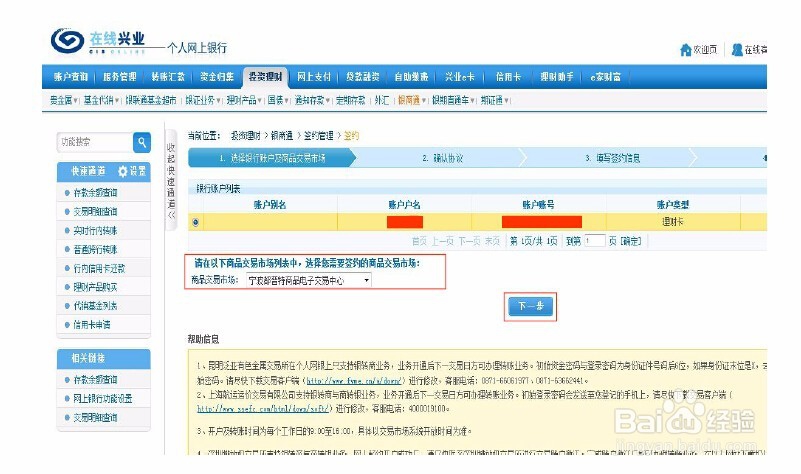Open 交易明细查询 under 快速通道
The image size is (801, 474).
pyautogui.click(x=95, y=211)
